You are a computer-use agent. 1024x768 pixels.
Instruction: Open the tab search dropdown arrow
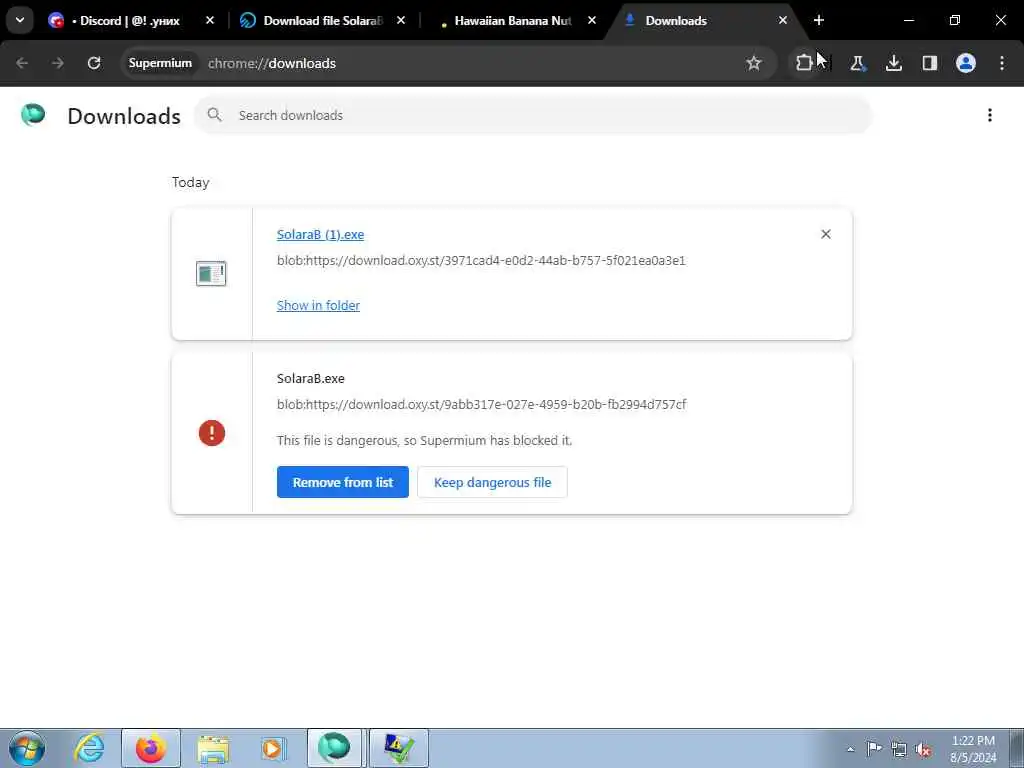tap(20, 20)
